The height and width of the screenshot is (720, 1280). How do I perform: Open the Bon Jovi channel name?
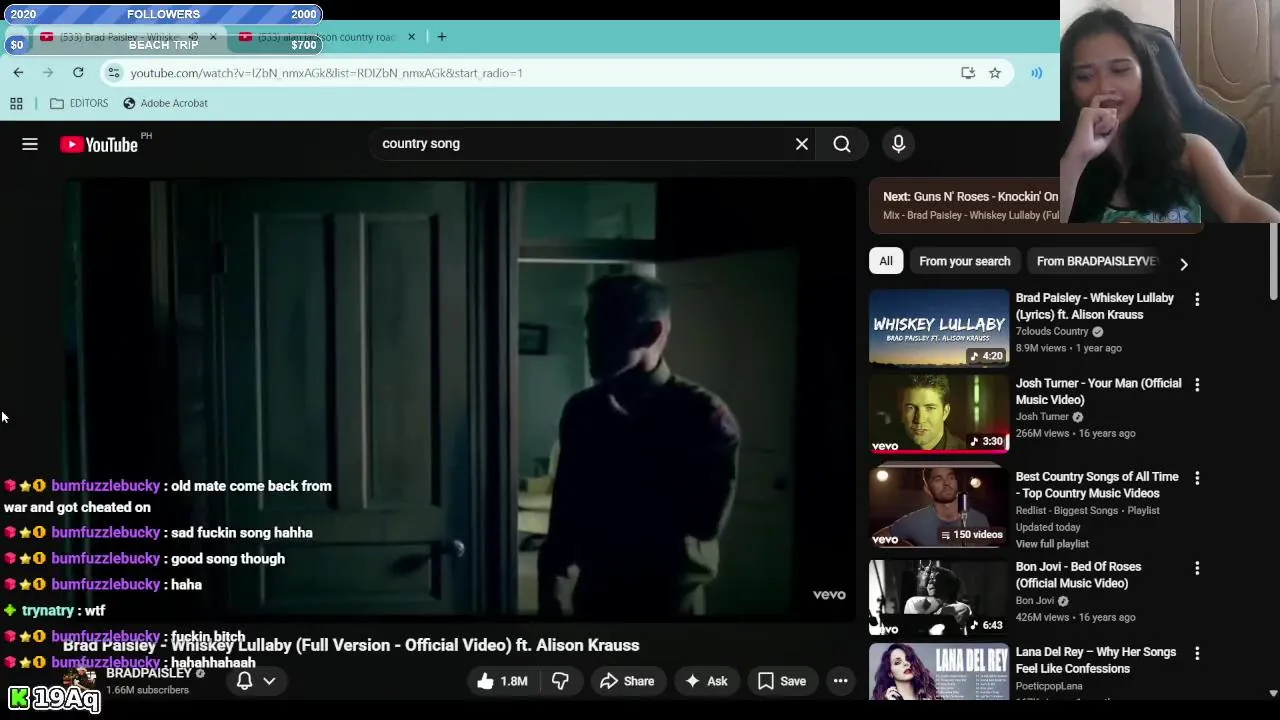coord(1035,601)
